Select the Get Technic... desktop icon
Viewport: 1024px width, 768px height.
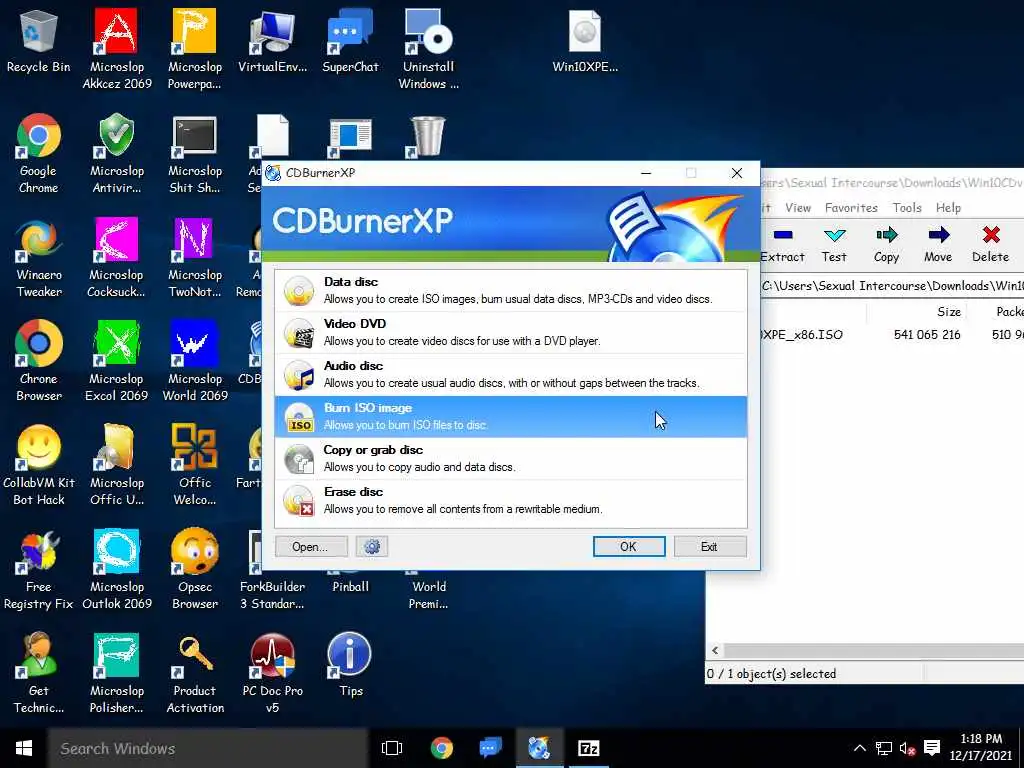pyautogui.click(x=39, y=674)
